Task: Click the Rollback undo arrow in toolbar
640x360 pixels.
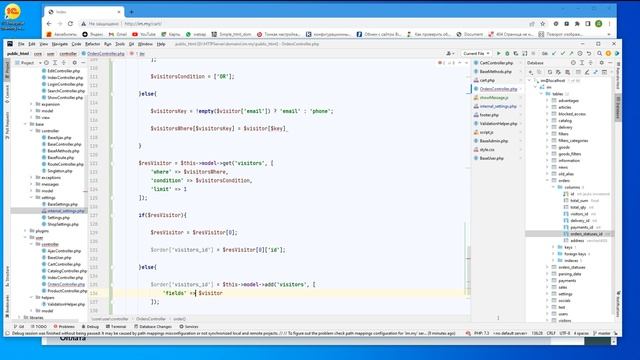Action: tap(589, 53)
